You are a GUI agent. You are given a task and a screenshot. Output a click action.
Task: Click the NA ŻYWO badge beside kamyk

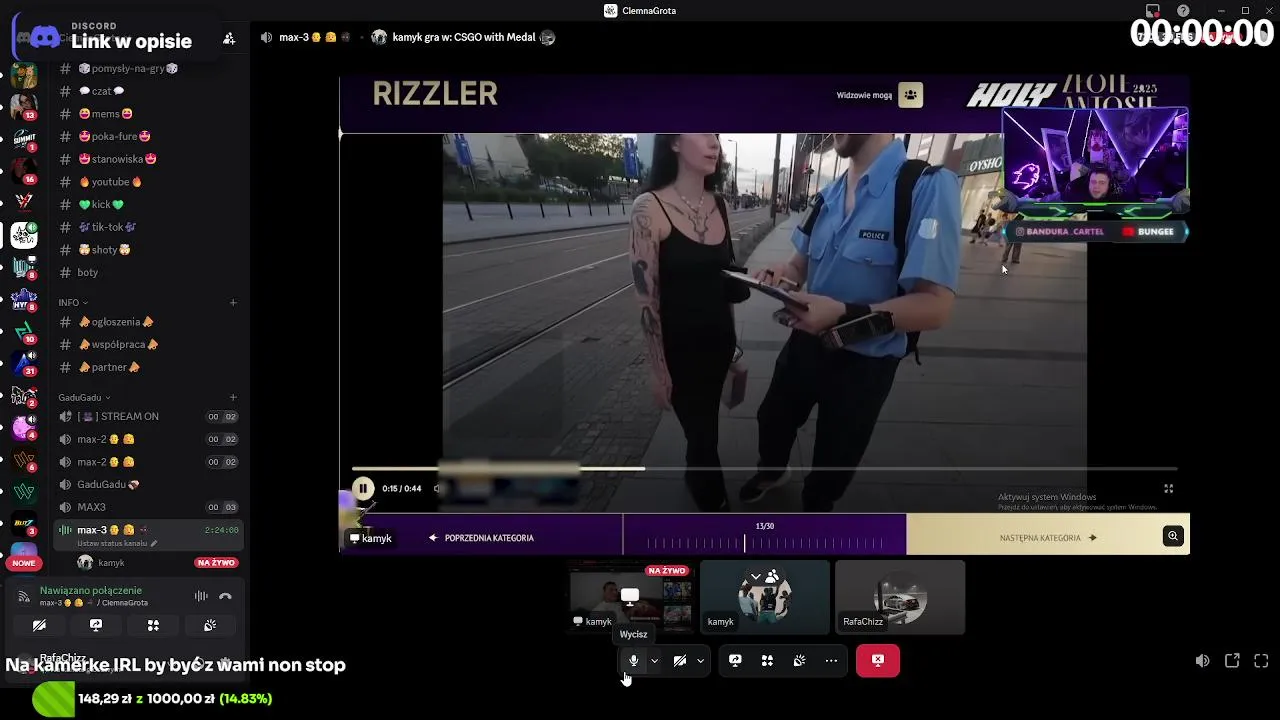pos(216,563)
